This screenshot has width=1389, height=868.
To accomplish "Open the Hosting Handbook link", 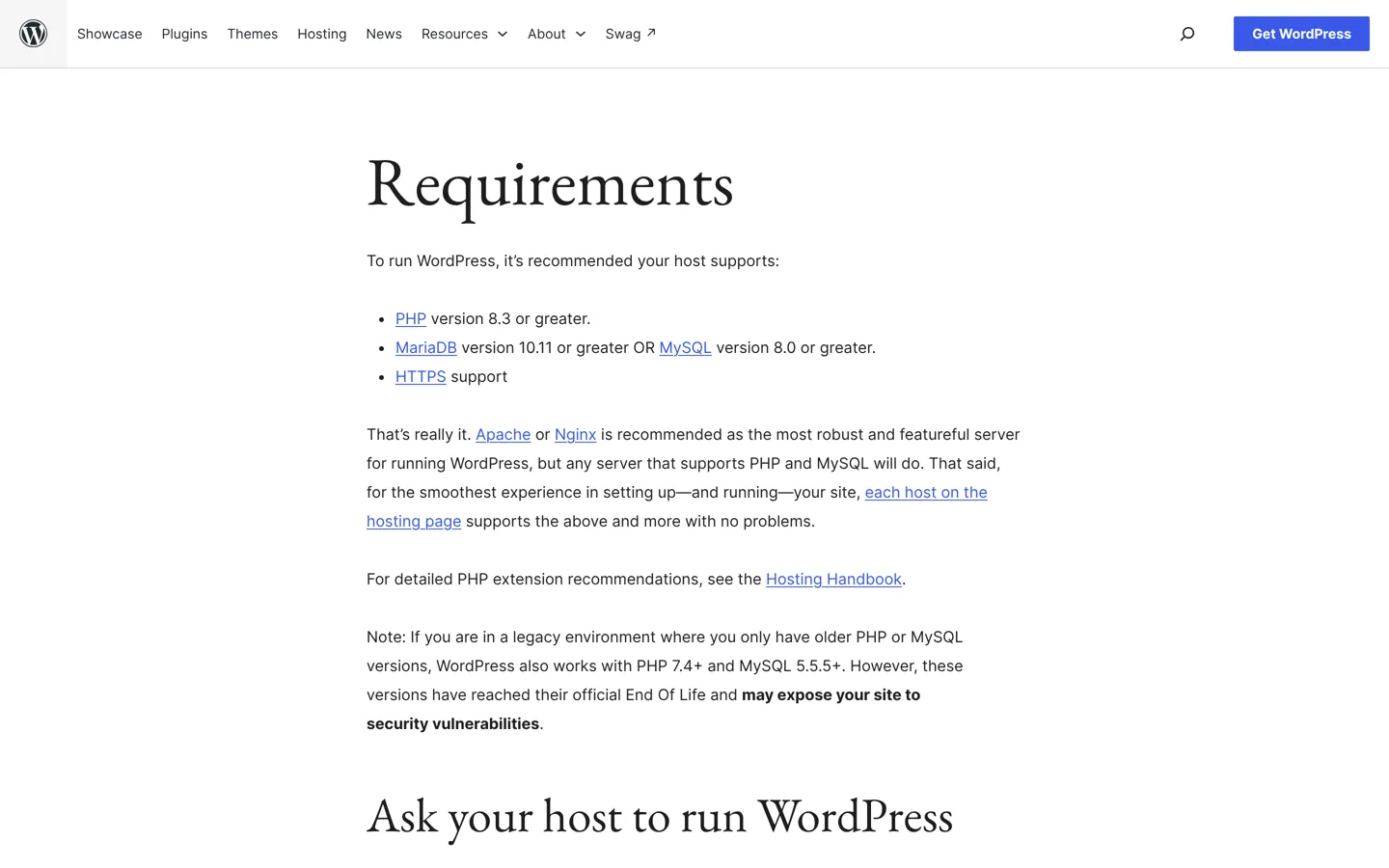I will point(833,579).
